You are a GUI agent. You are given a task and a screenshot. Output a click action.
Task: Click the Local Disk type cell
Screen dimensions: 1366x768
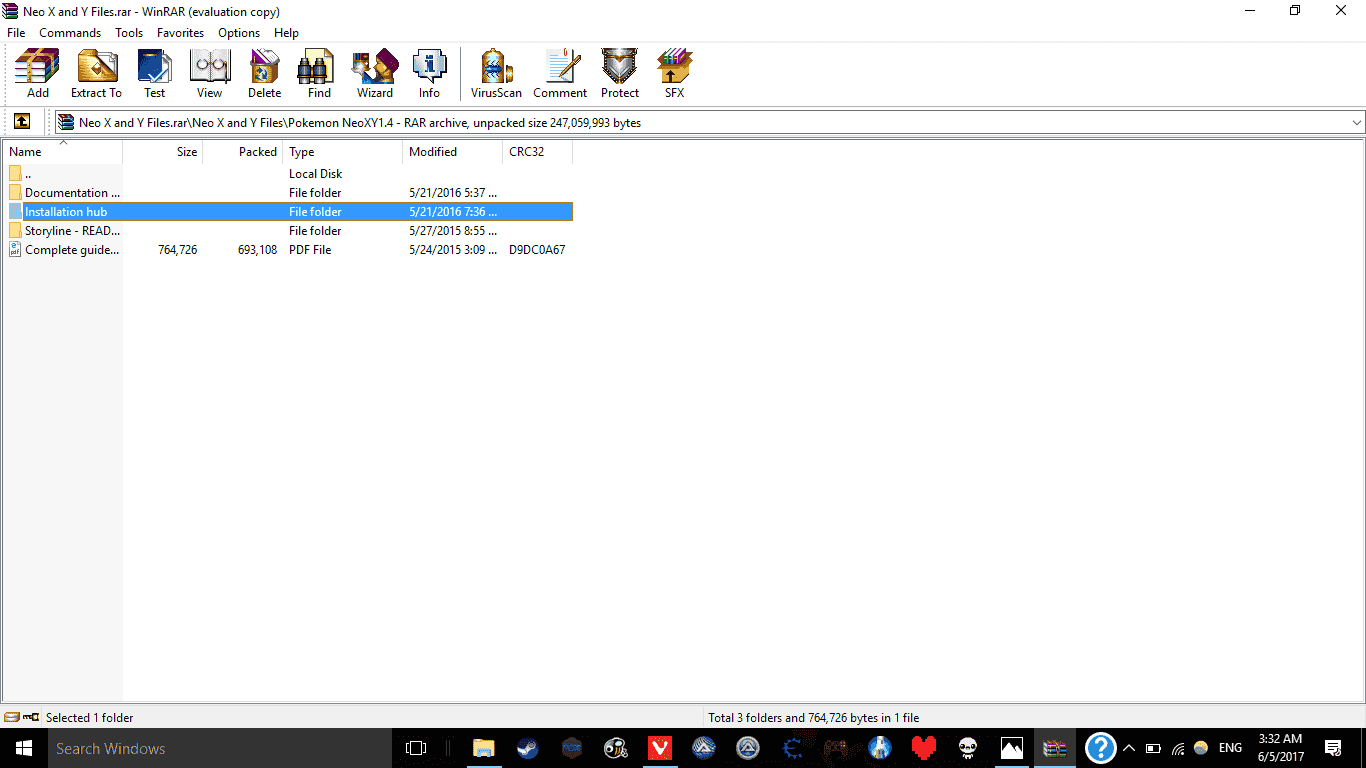316,173
